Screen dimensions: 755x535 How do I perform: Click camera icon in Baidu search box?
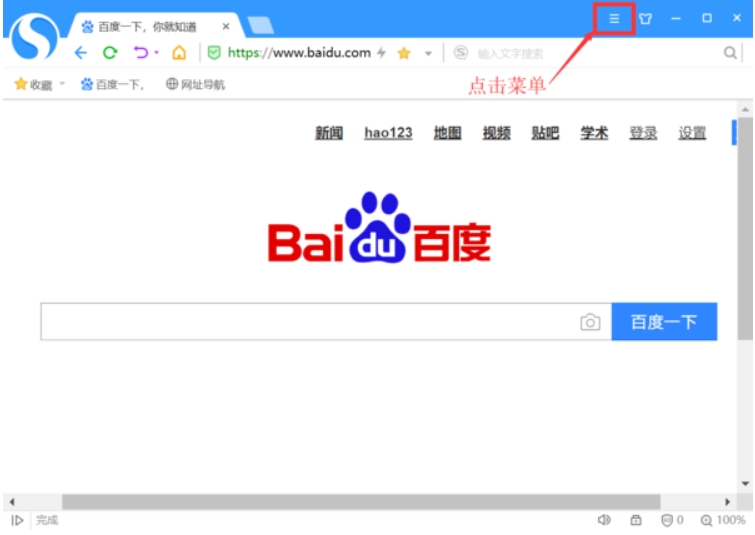click(x=590, y=322)
